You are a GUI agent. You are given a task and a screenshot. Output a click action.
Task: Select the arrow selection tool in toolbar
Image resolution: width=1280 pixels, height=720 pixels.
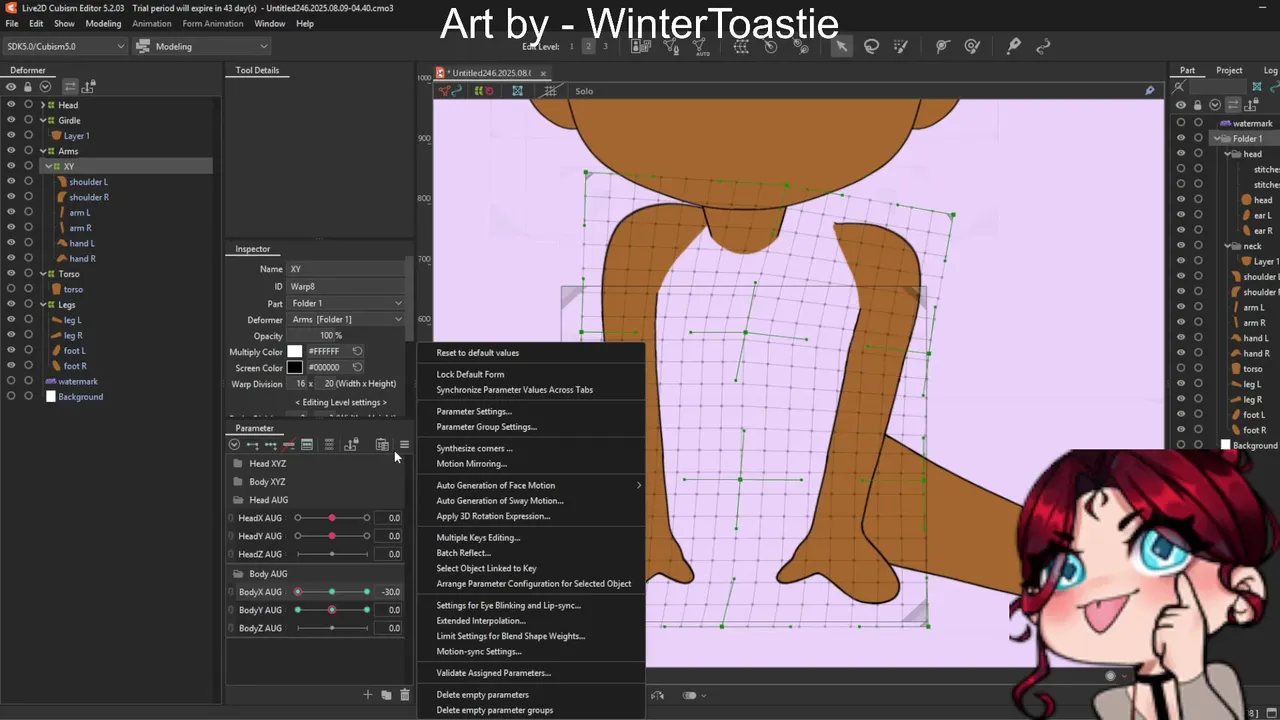point(842,46)
